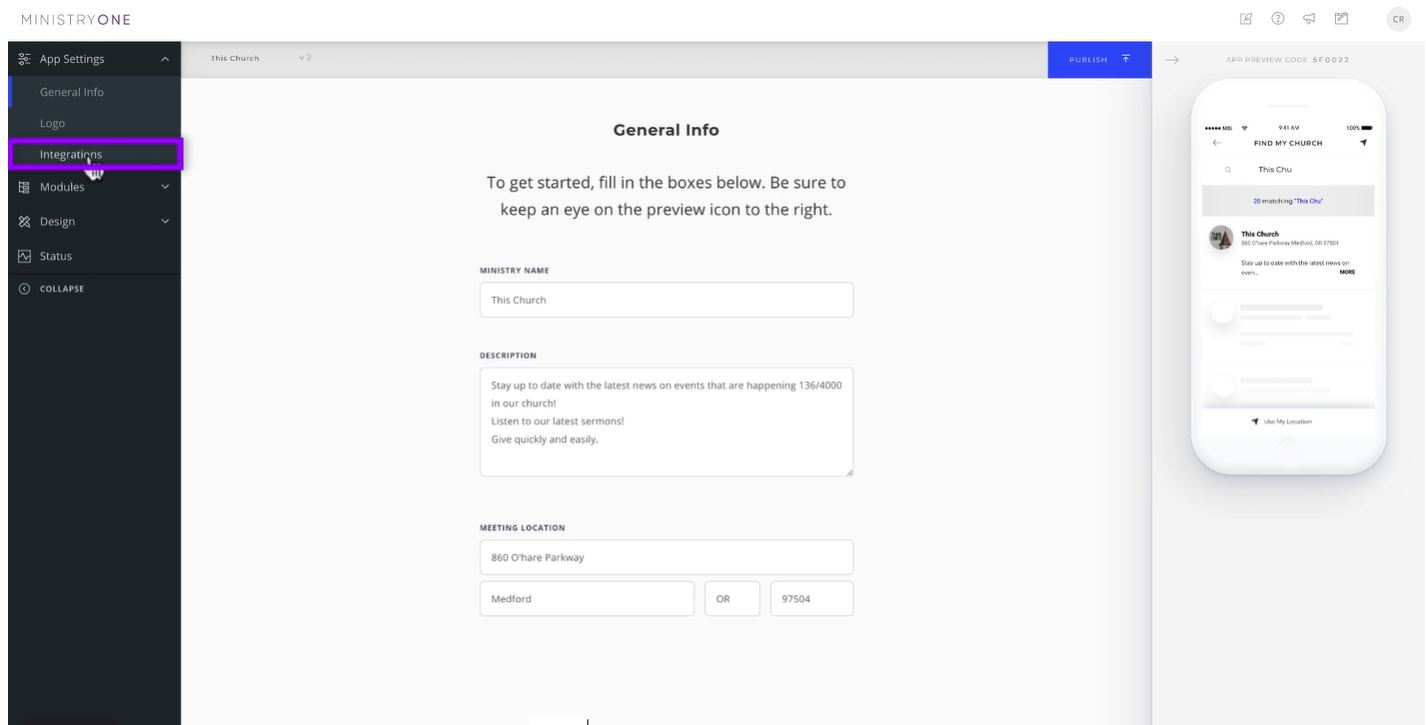Click the 'General Info' page heading

(x=666, y=130)
